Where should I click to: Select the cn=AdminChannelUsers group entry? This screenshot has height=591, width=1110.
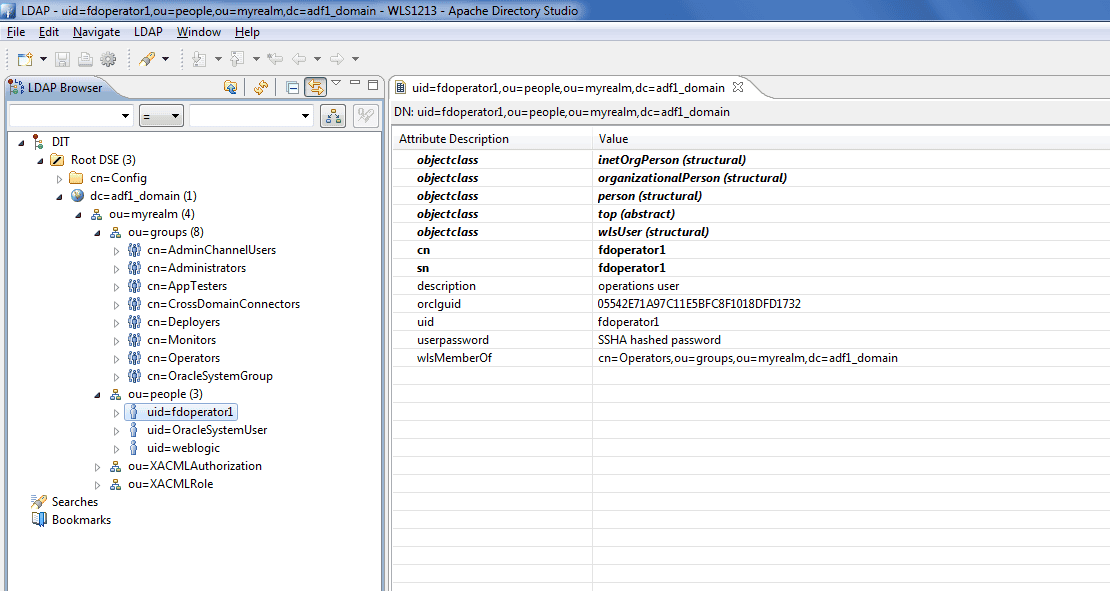point(211,250)
